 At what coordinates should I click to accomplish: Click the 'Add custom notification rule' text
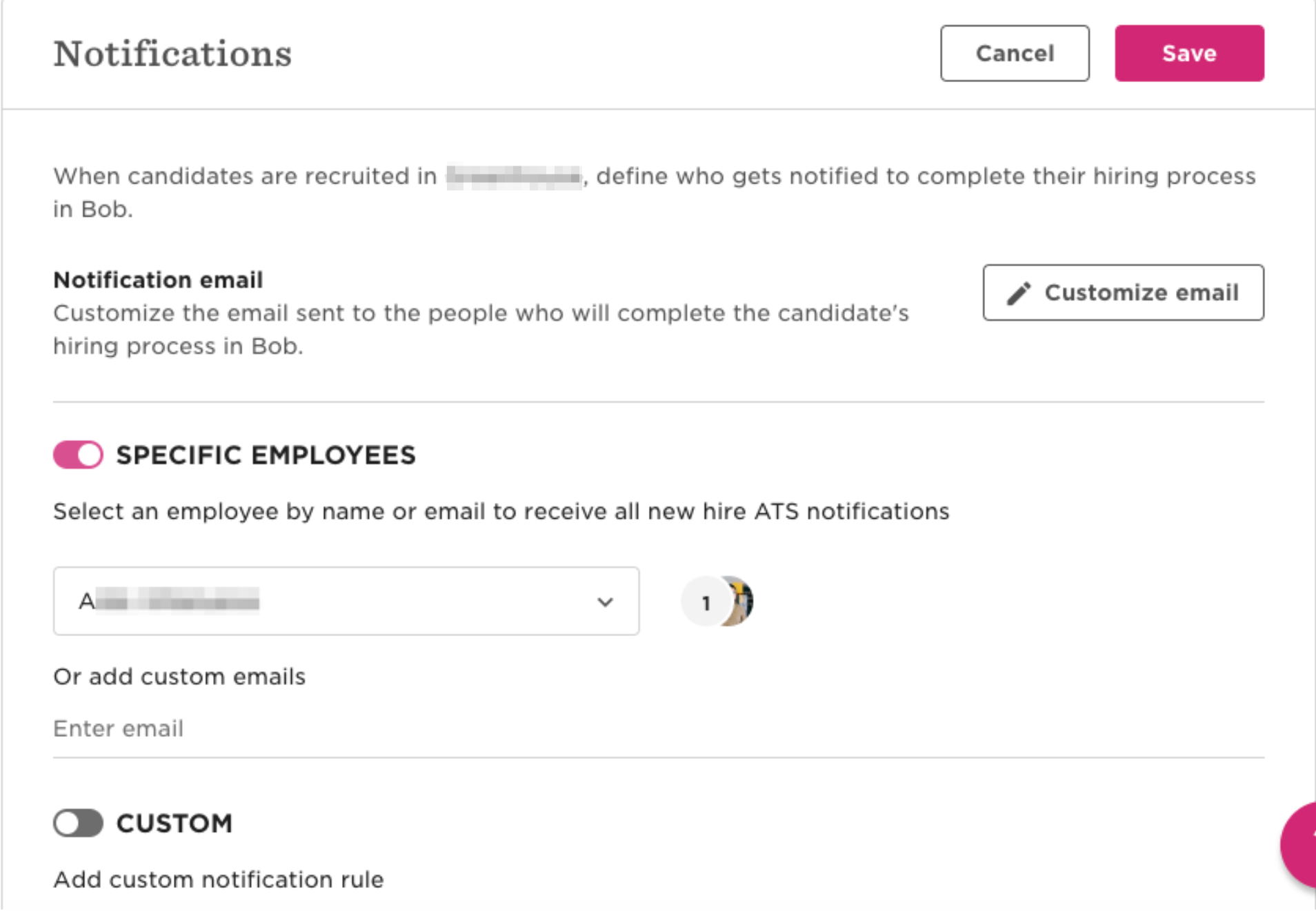218,880
